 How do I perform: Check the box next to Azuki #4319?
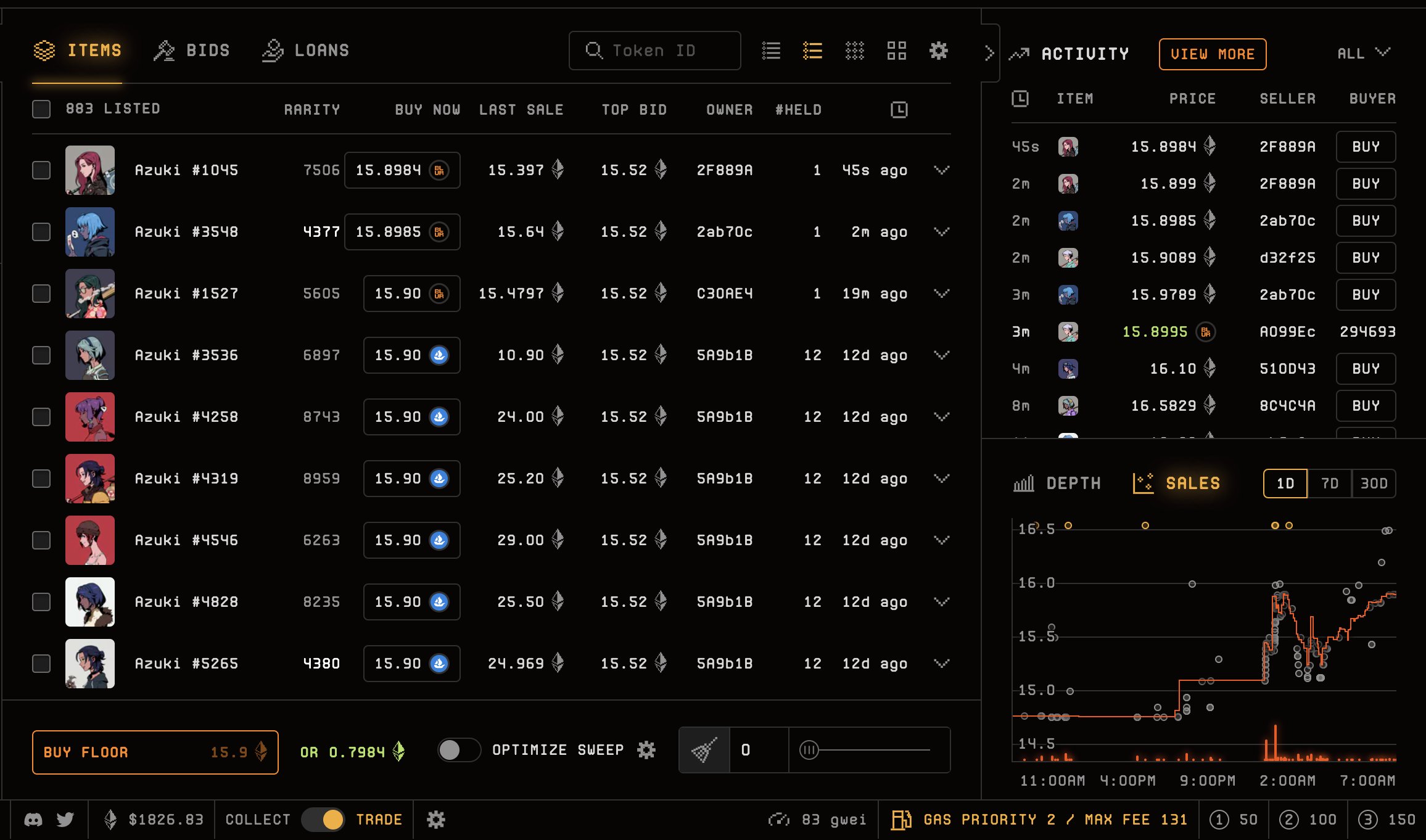[x=41, y=479]
